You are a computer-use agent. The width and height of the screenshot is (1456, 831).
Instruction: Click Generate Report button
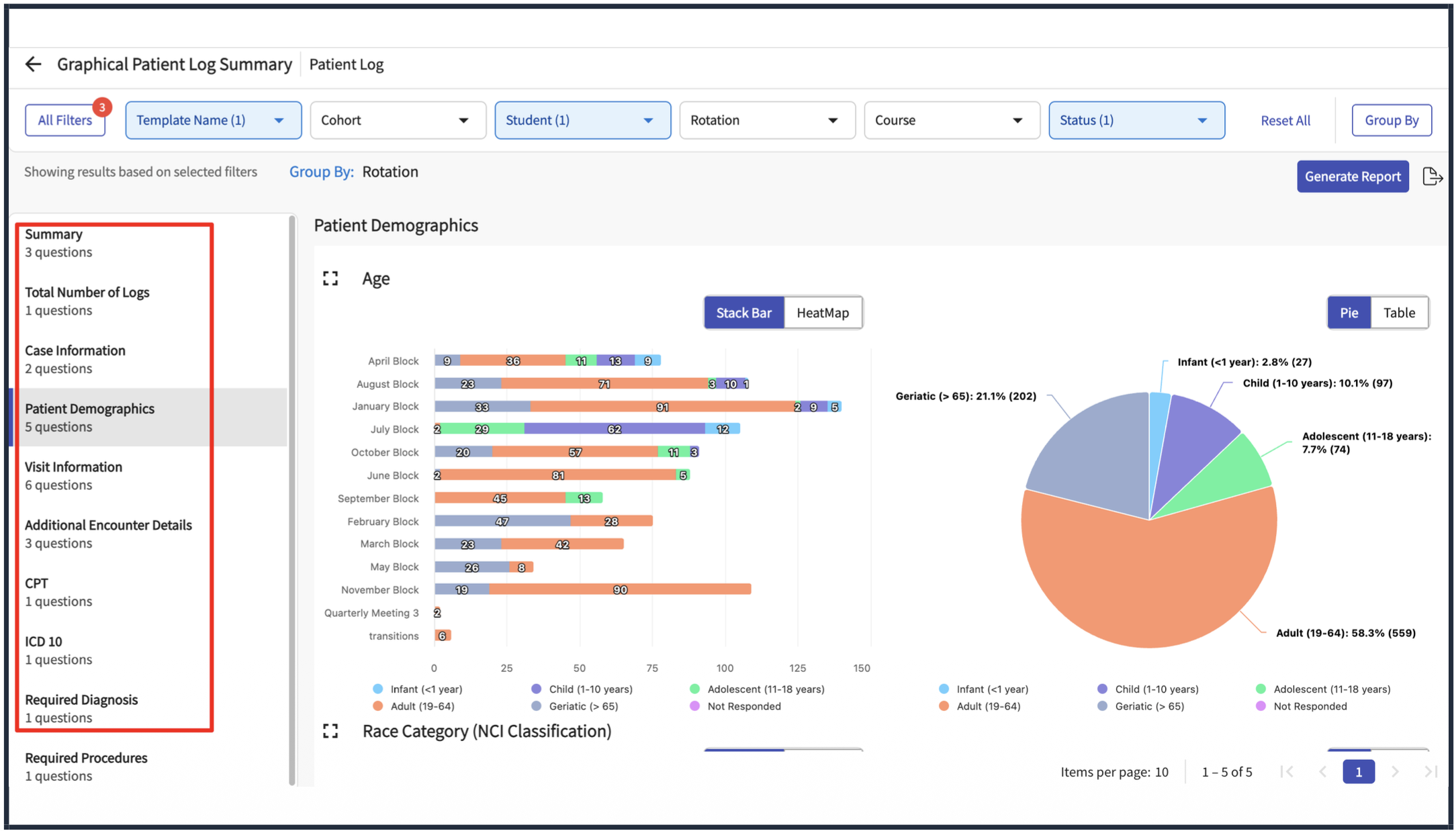point(1353,177)
